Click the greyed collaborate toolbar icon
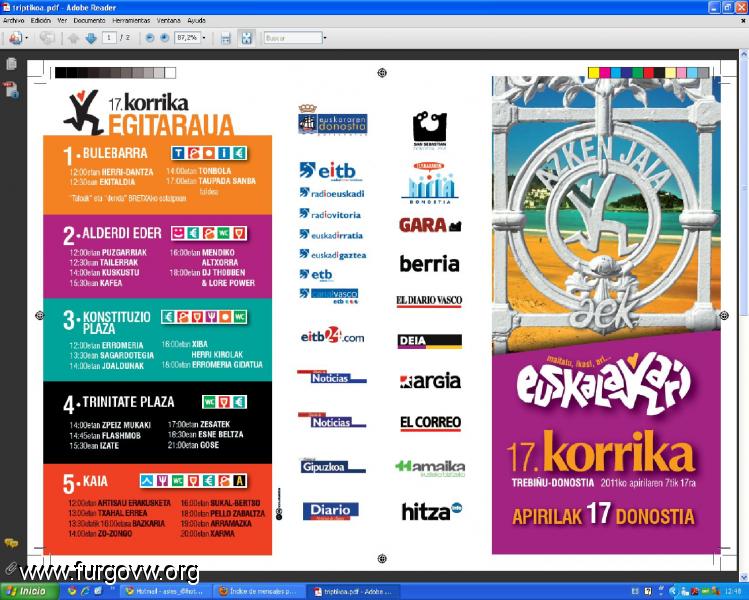Image resolution: width=749 pixels, height=600 pixels. click(47, 38)
